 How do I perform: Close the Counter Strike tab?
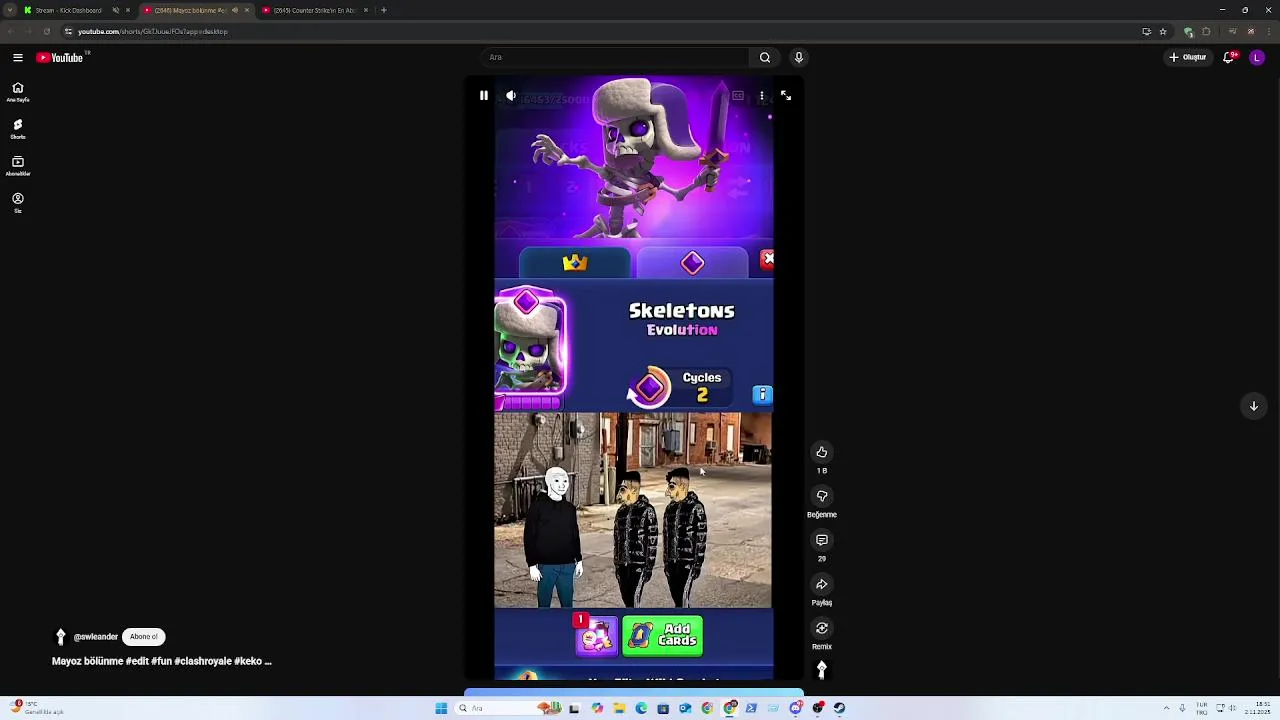[x=366, y=10]
